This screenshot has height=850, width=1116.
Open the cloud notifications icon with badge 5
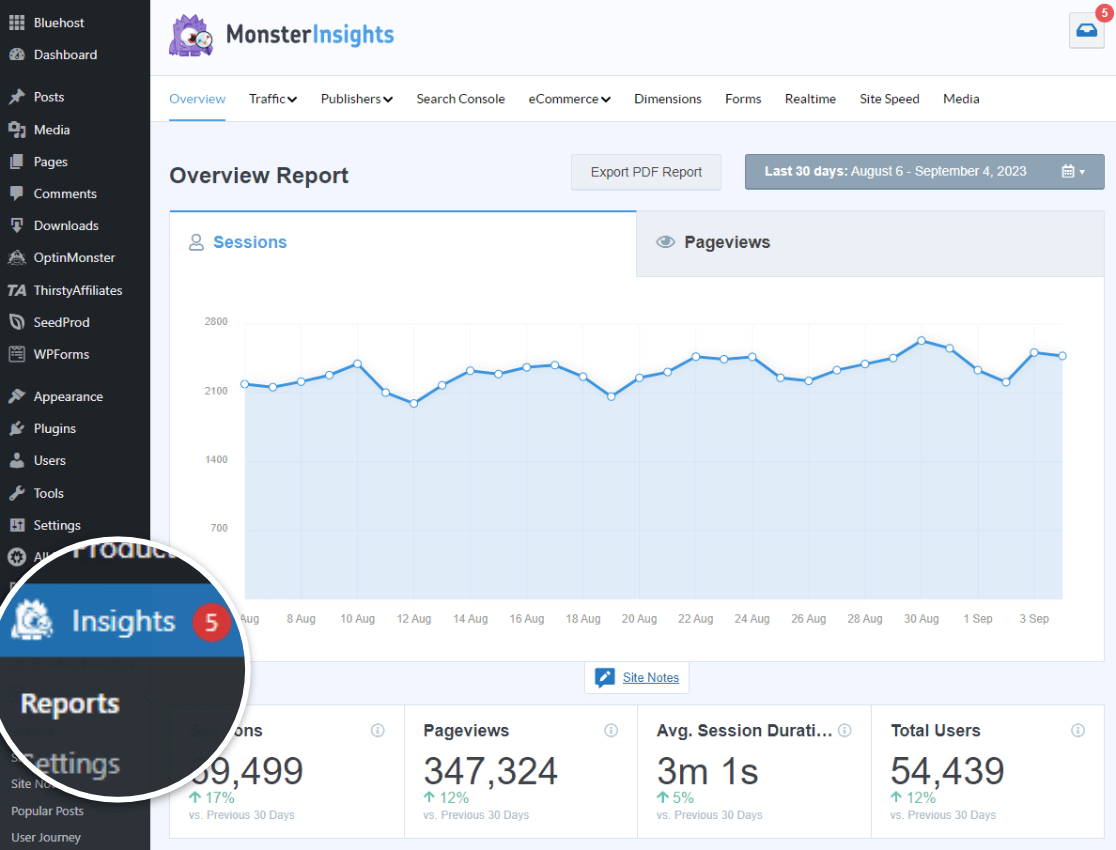click(x=1086, y=31)
